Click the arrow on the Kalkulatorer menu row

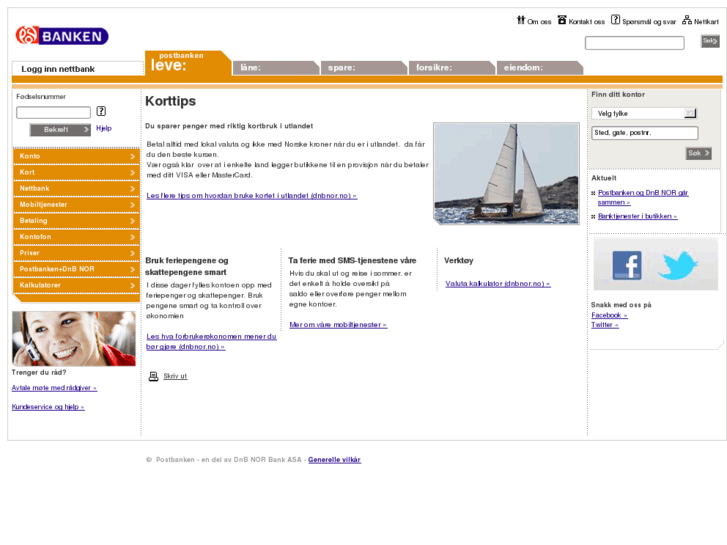(x=132, y=286)
